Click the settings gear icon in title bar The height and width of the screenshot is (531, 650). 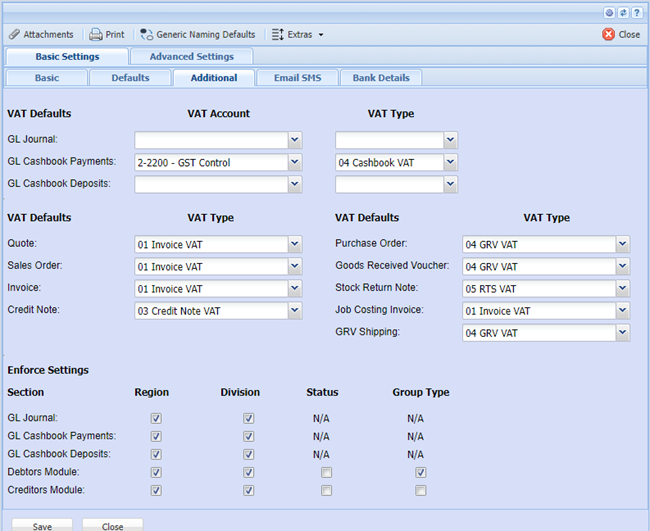610,12
